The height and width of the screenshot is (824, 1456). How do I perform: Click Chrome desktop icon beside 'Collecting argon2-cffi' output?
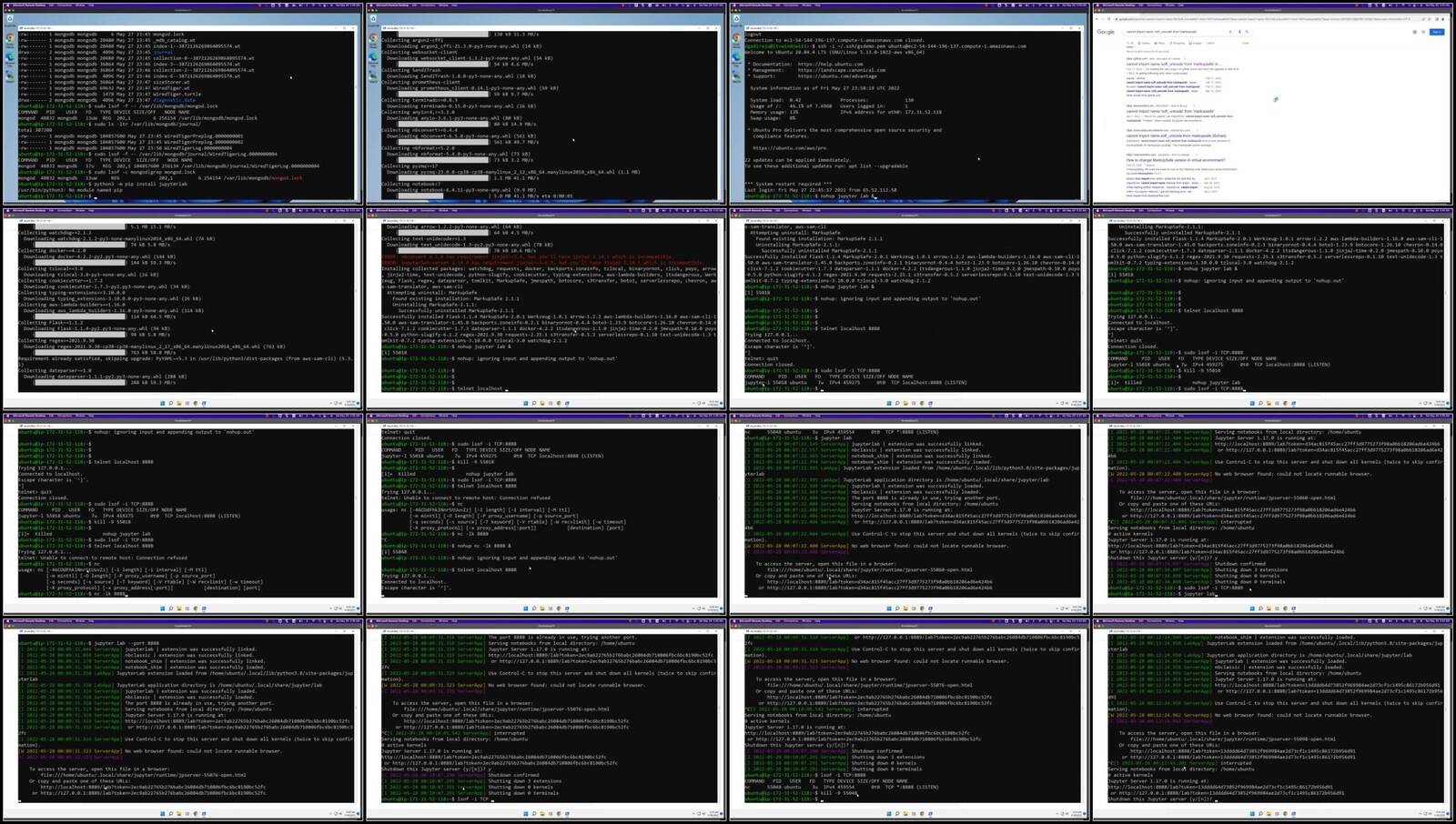point(373,38)
